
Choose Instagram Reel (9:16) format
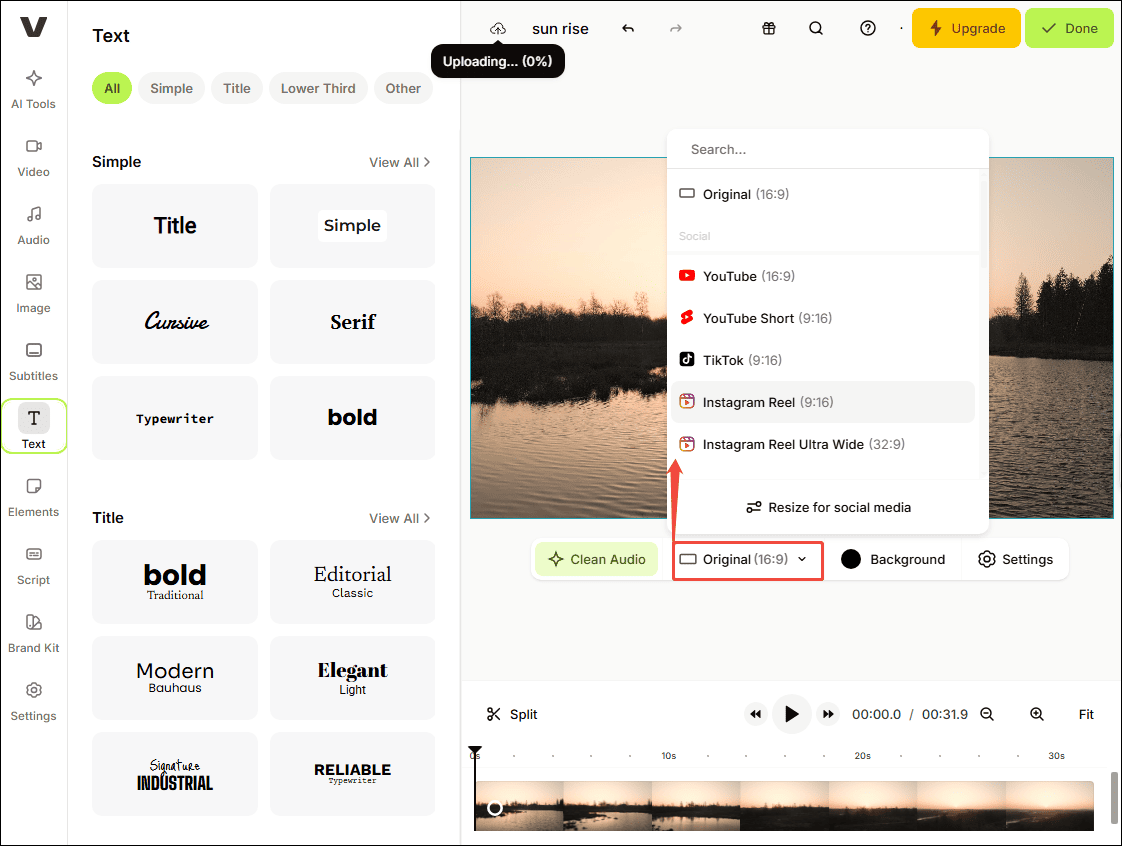[823, 402]
